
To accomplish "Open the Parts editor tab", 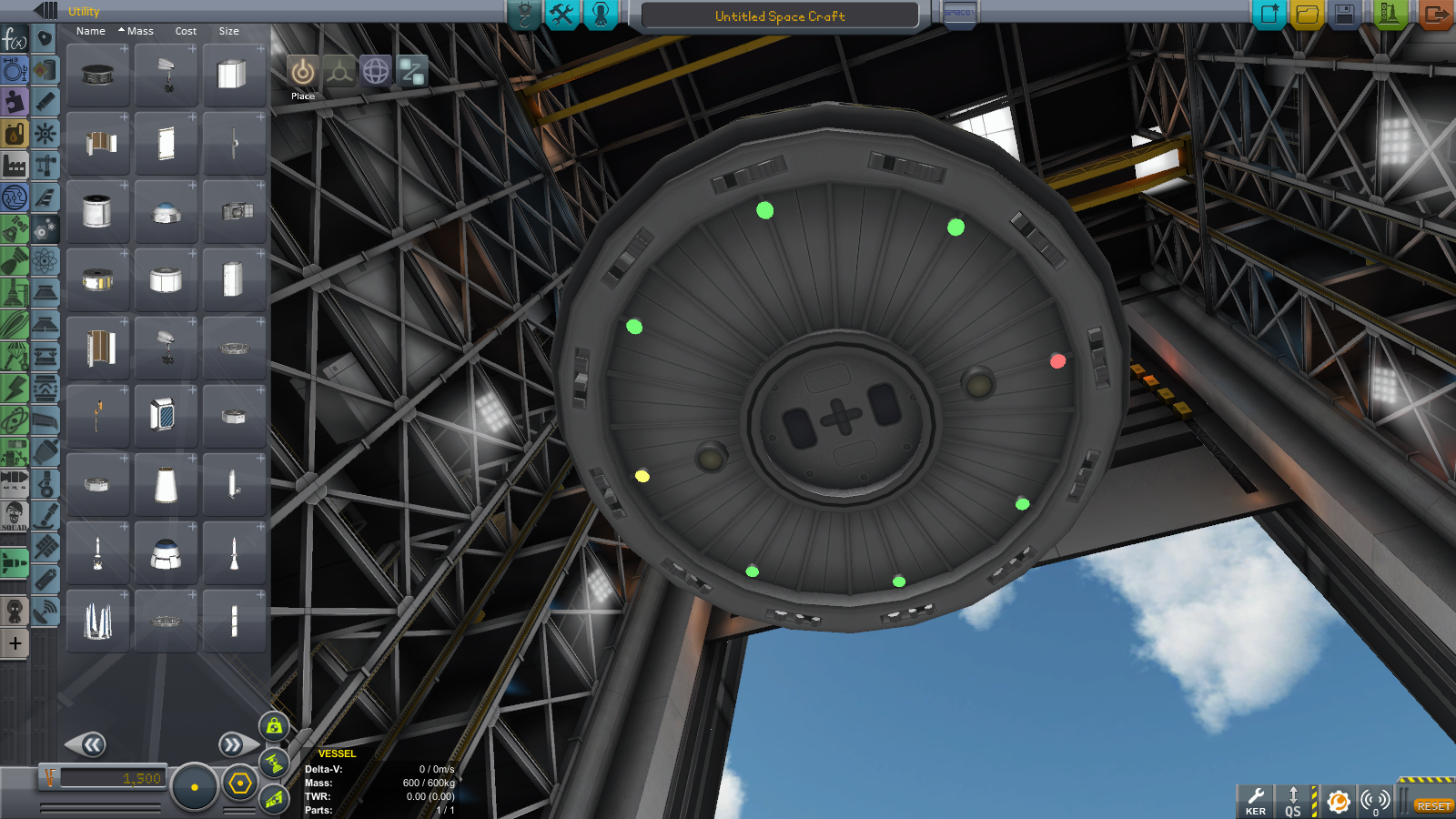I will tap(524, 14).
